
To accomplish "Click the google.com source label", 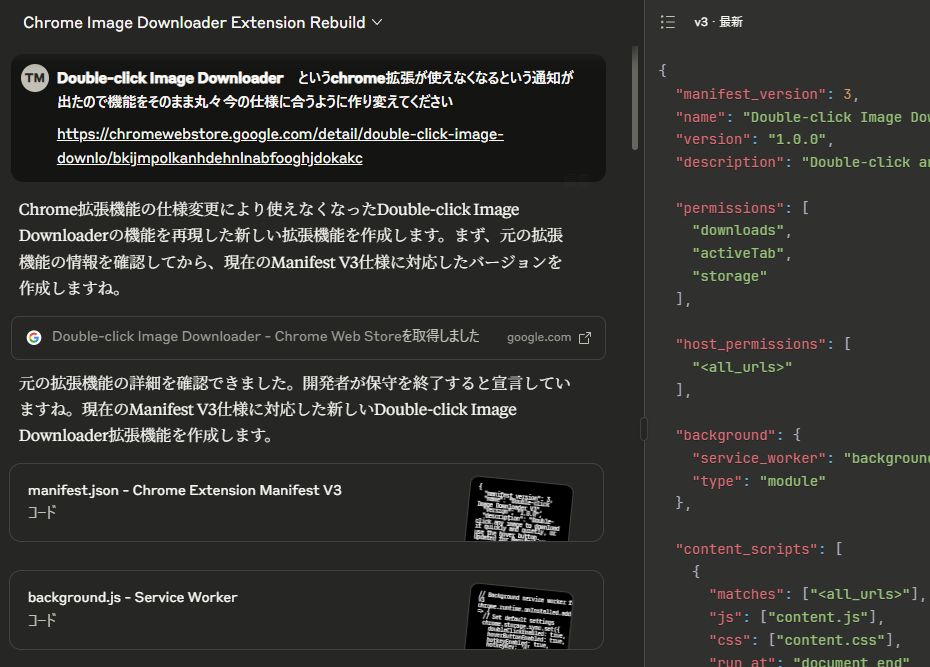I will point(539,337).
